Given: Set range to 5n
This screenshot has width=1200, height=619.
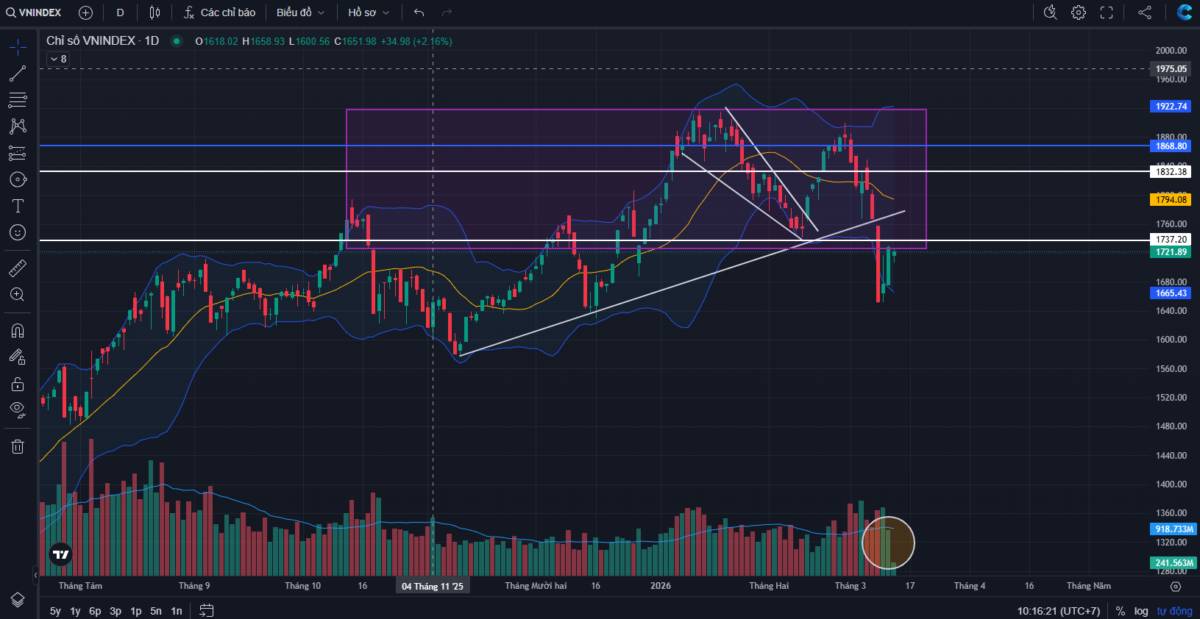Looking at the screenshot, I should point(156,611).
